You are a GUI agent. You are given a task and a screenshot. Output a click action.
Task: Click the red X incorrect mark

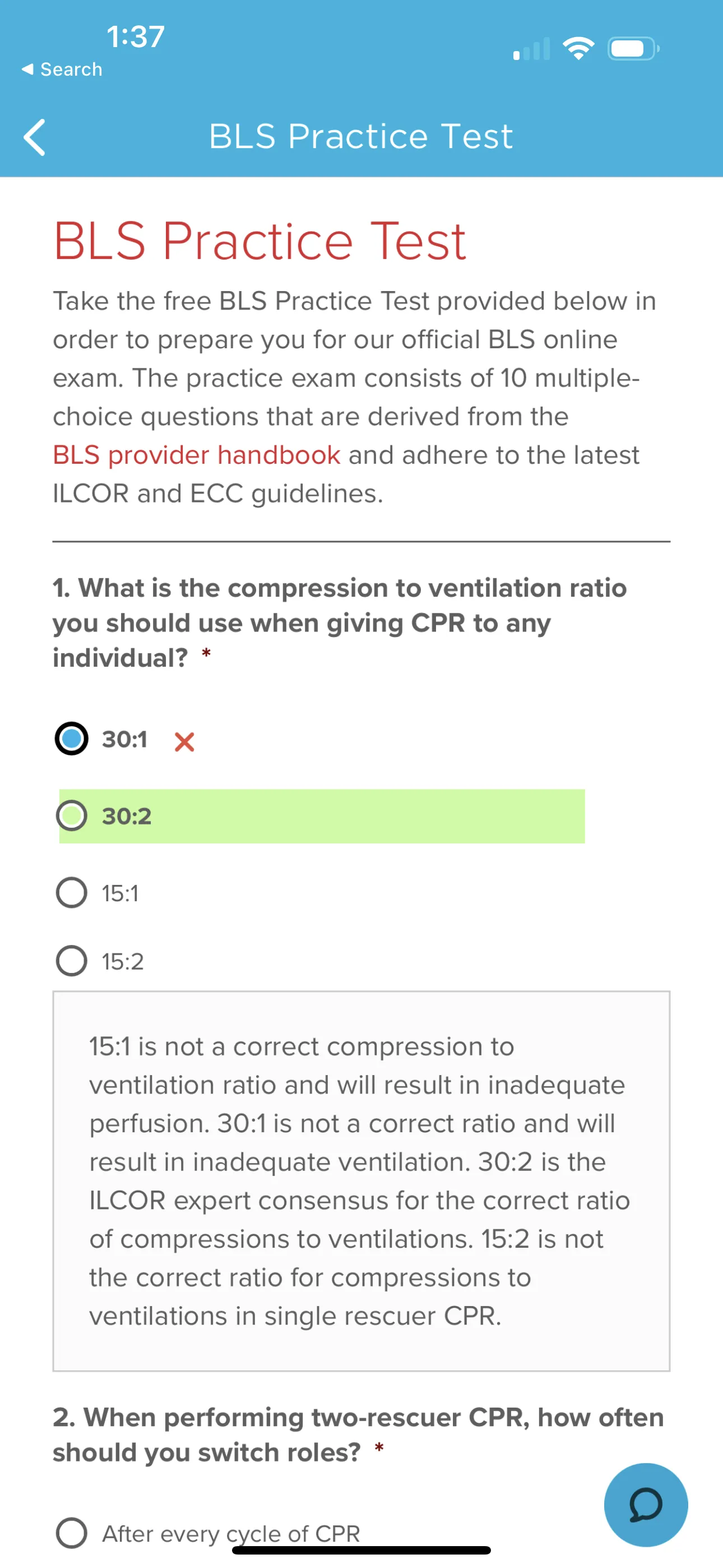(184, 741)
